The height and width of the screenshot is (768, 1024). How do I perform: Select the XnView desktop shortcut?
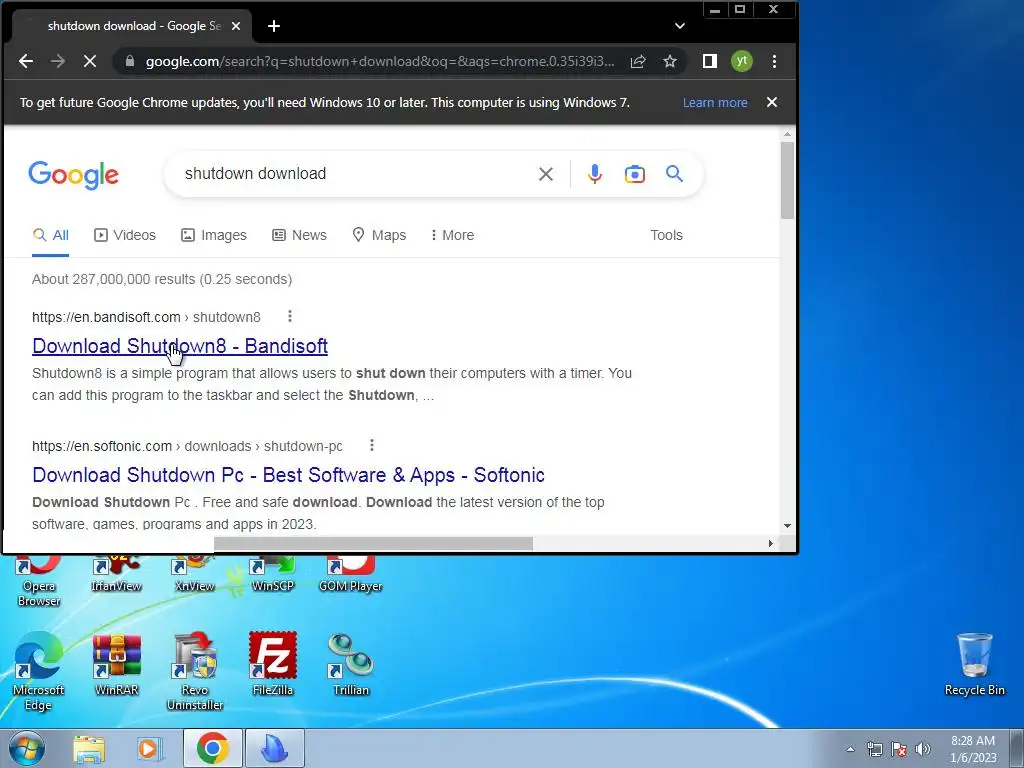(x=195, y=573)
